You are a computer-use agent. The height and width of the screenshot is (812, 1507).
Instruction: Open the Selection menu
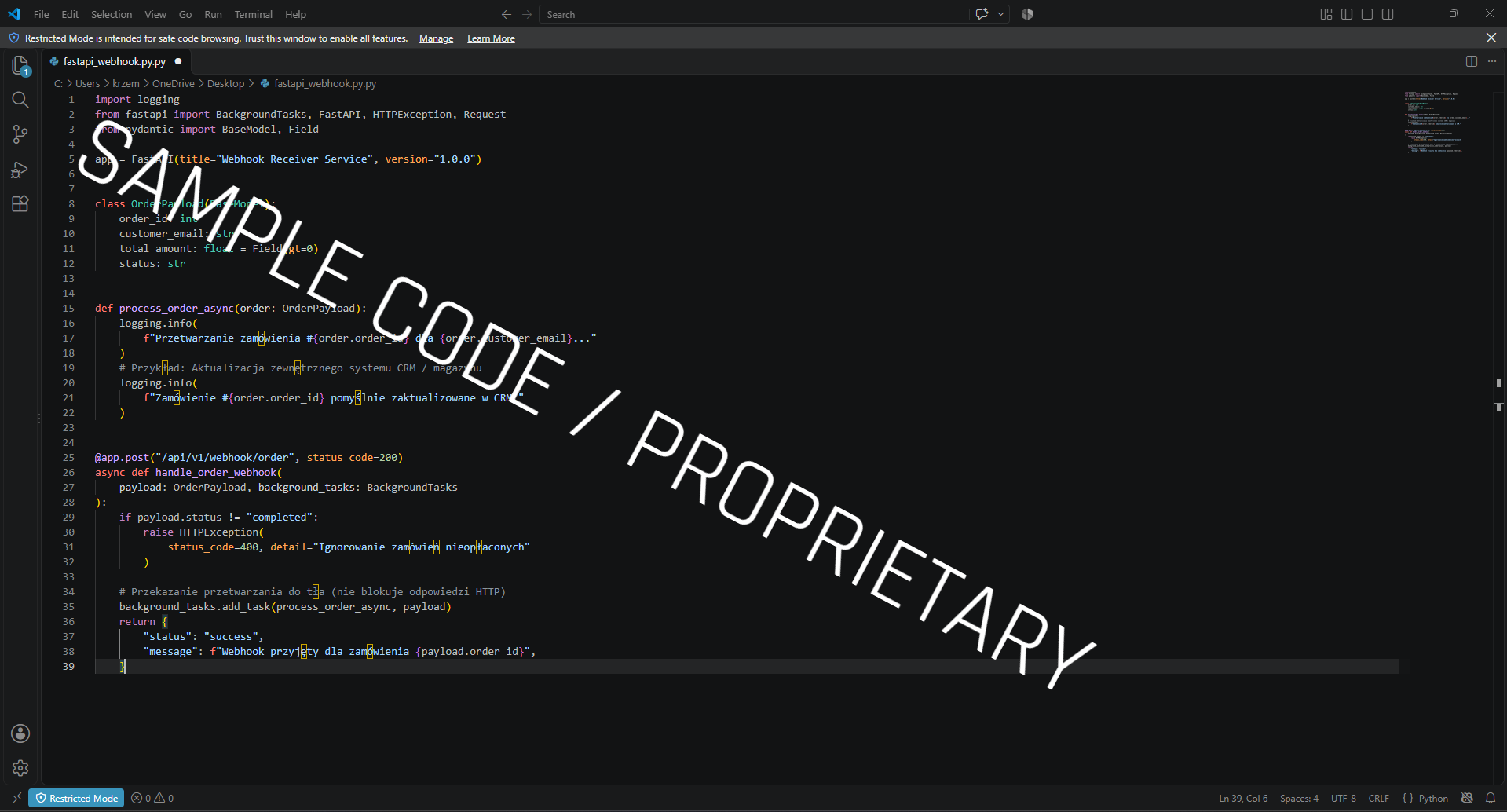112,14
